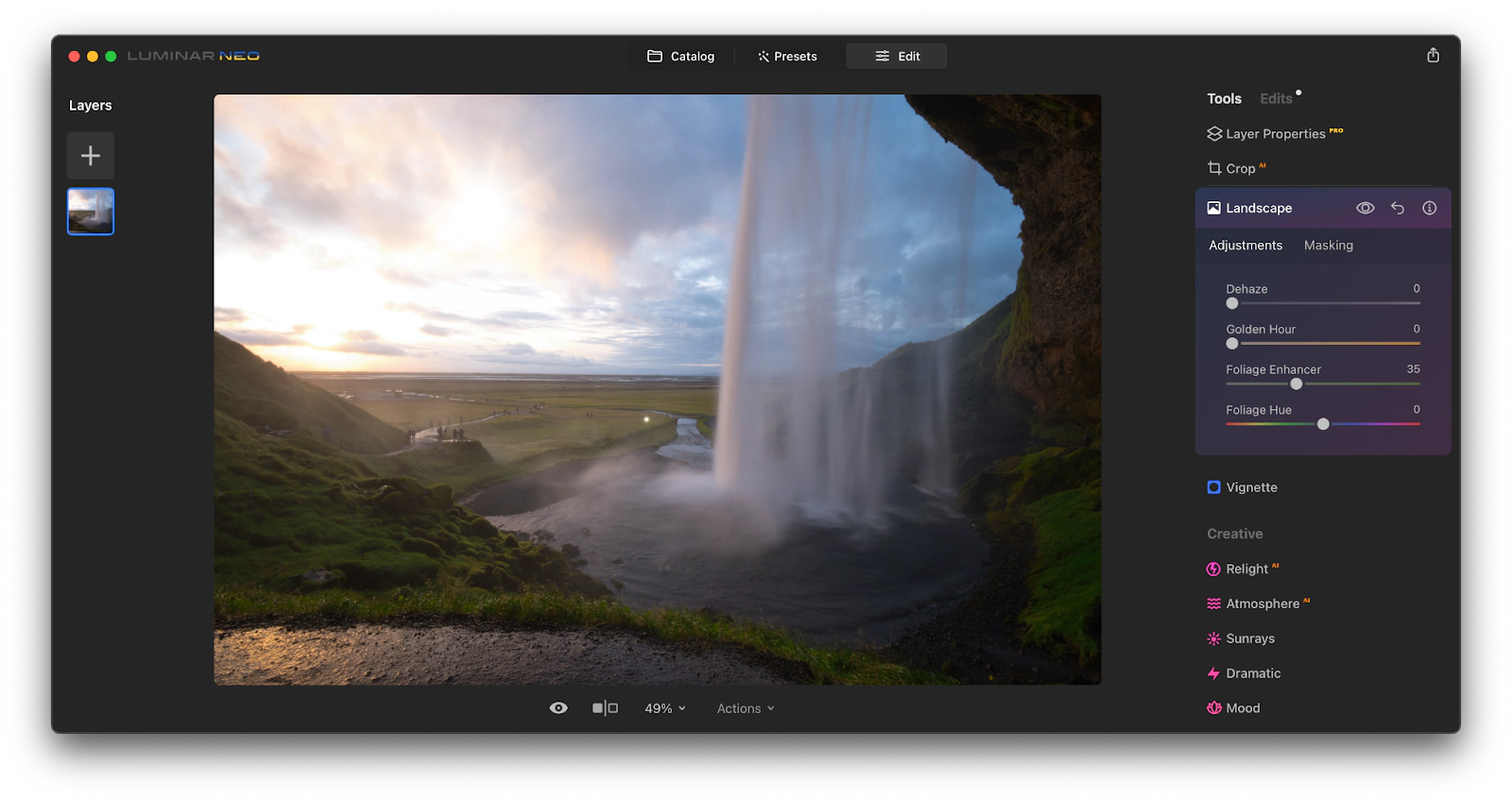Click the share/export icon

tap(1433, 56)
